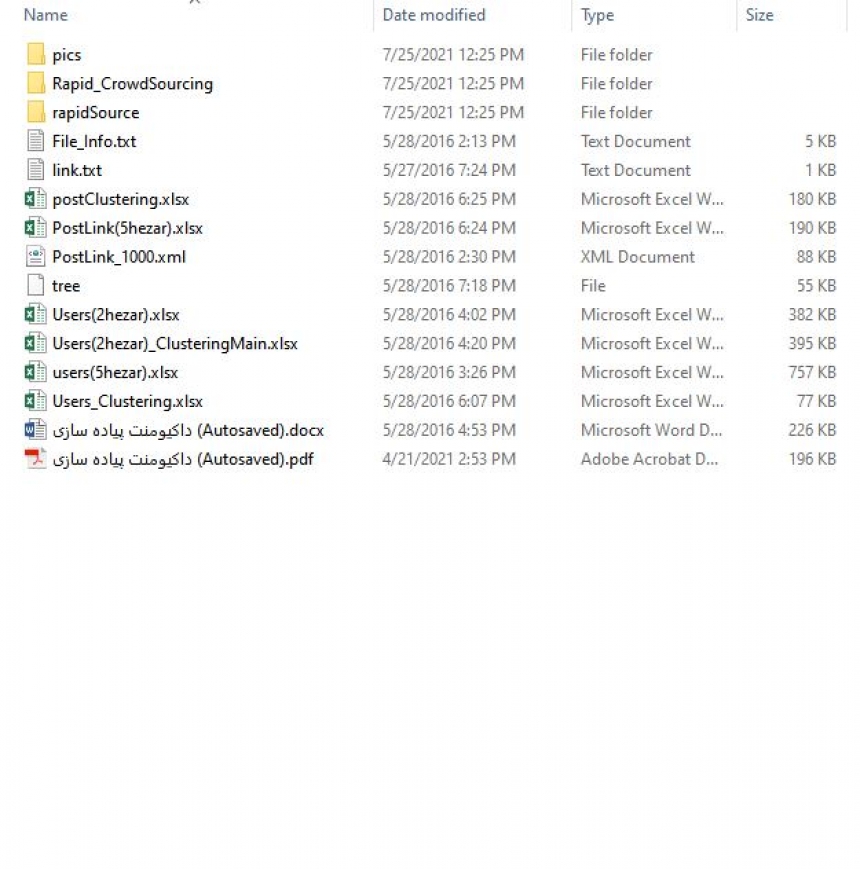Click the 196 KB size cell

pos(812,459)
